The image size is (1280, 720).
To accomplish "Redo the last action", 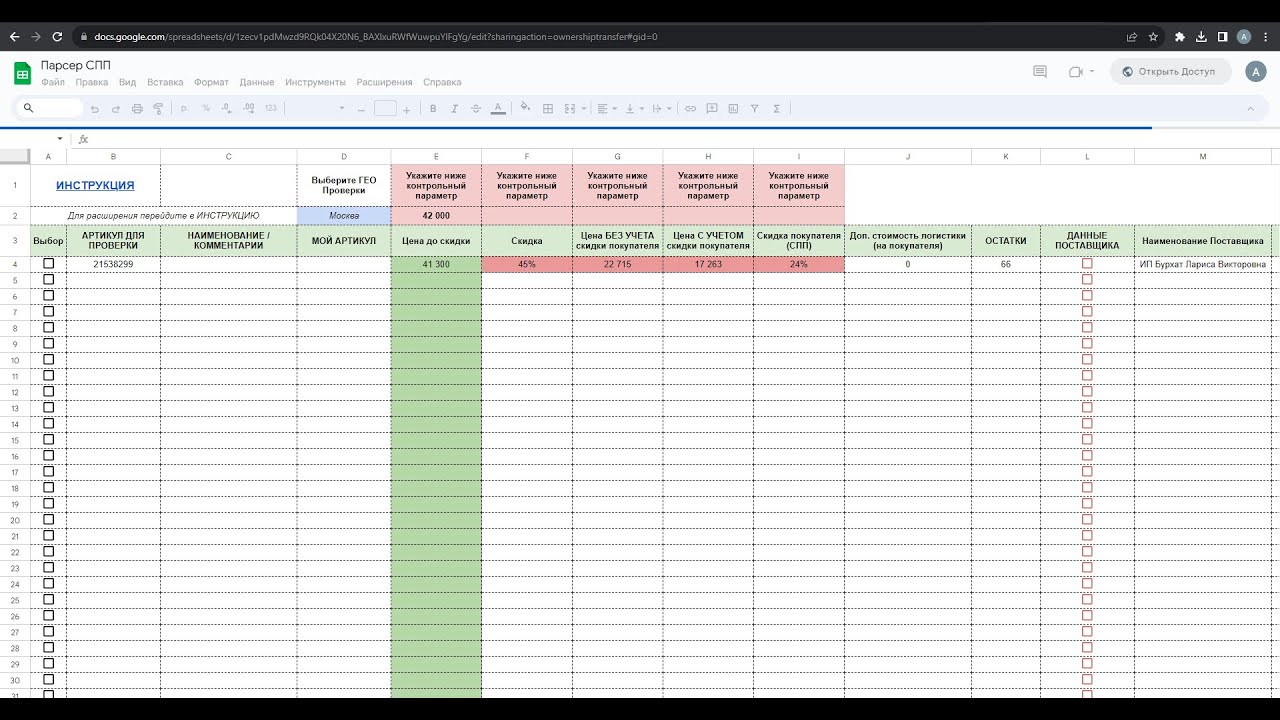I will (x=116, y=108).
